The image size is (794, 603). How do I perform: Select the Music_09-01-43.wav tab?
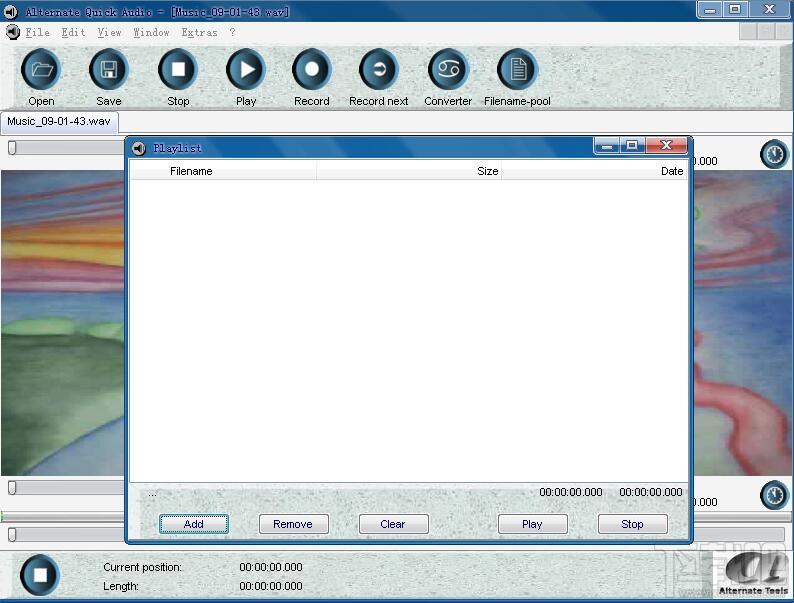point(59,122)
